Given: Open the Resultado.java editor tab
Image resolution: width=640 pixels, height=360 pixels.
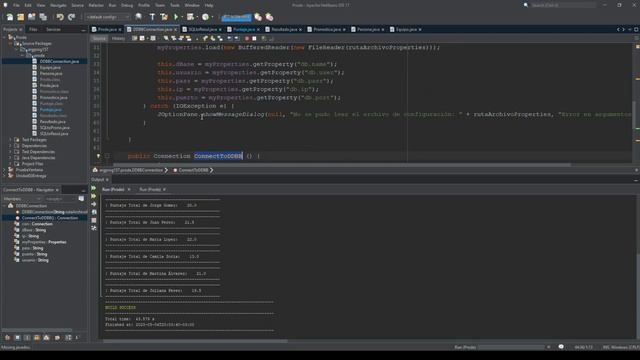Looking at the screenshot, I should tap(284, 29).
